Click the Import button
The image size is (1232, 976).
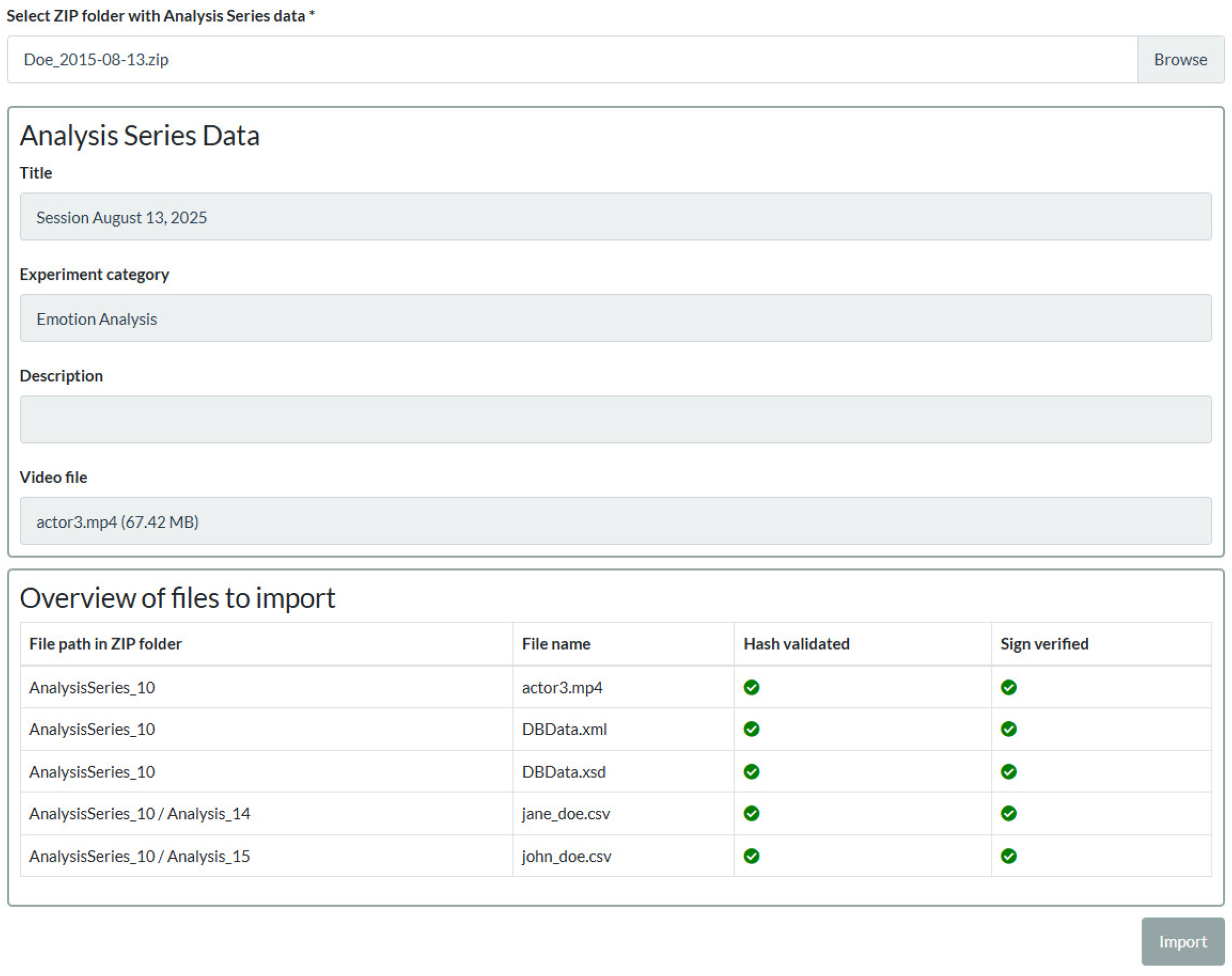pyautogui.click(x=1182, y=941)
